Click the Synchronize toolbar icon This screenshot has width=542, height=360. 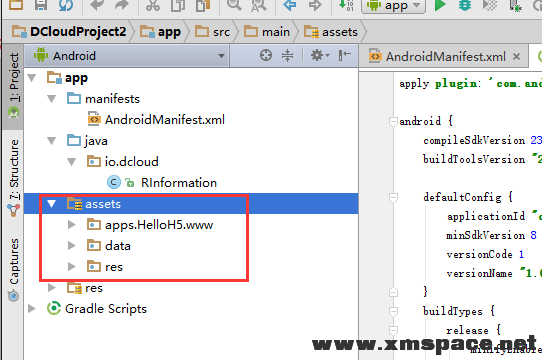65,5
